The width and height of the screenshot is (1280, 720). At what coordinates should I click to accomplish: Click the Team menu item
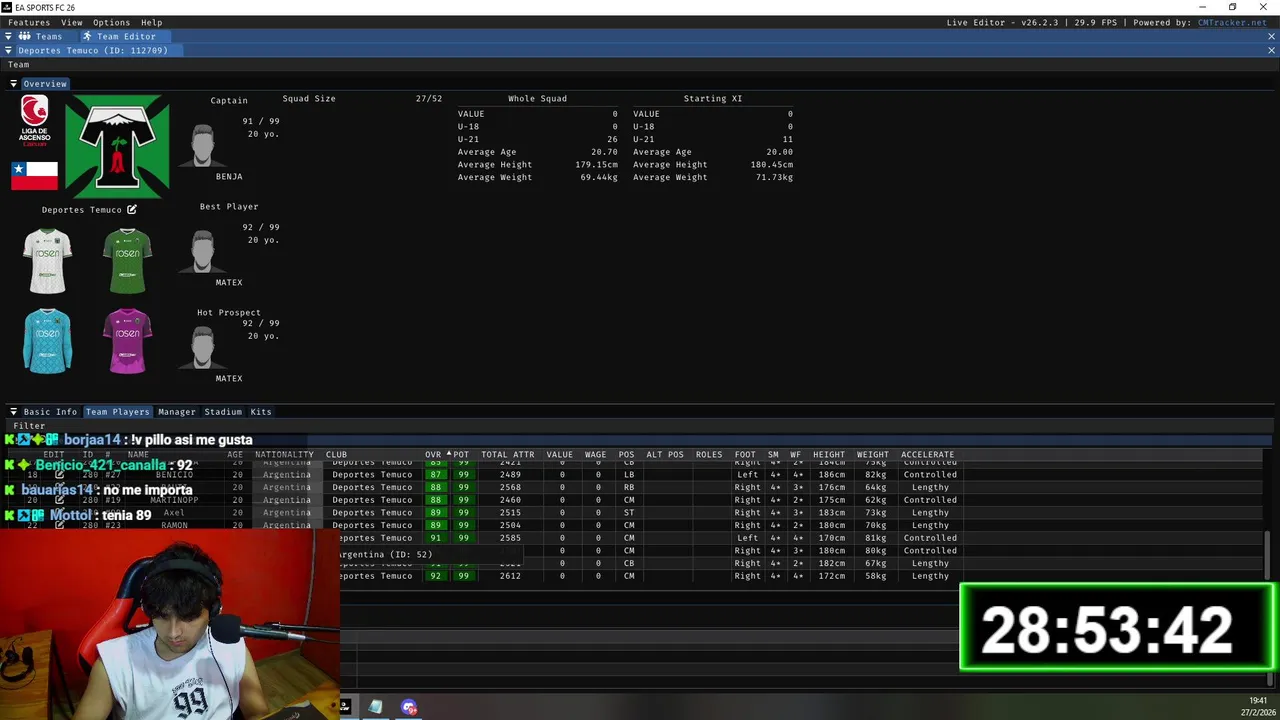pyautogui.click(x=19, y=65)
